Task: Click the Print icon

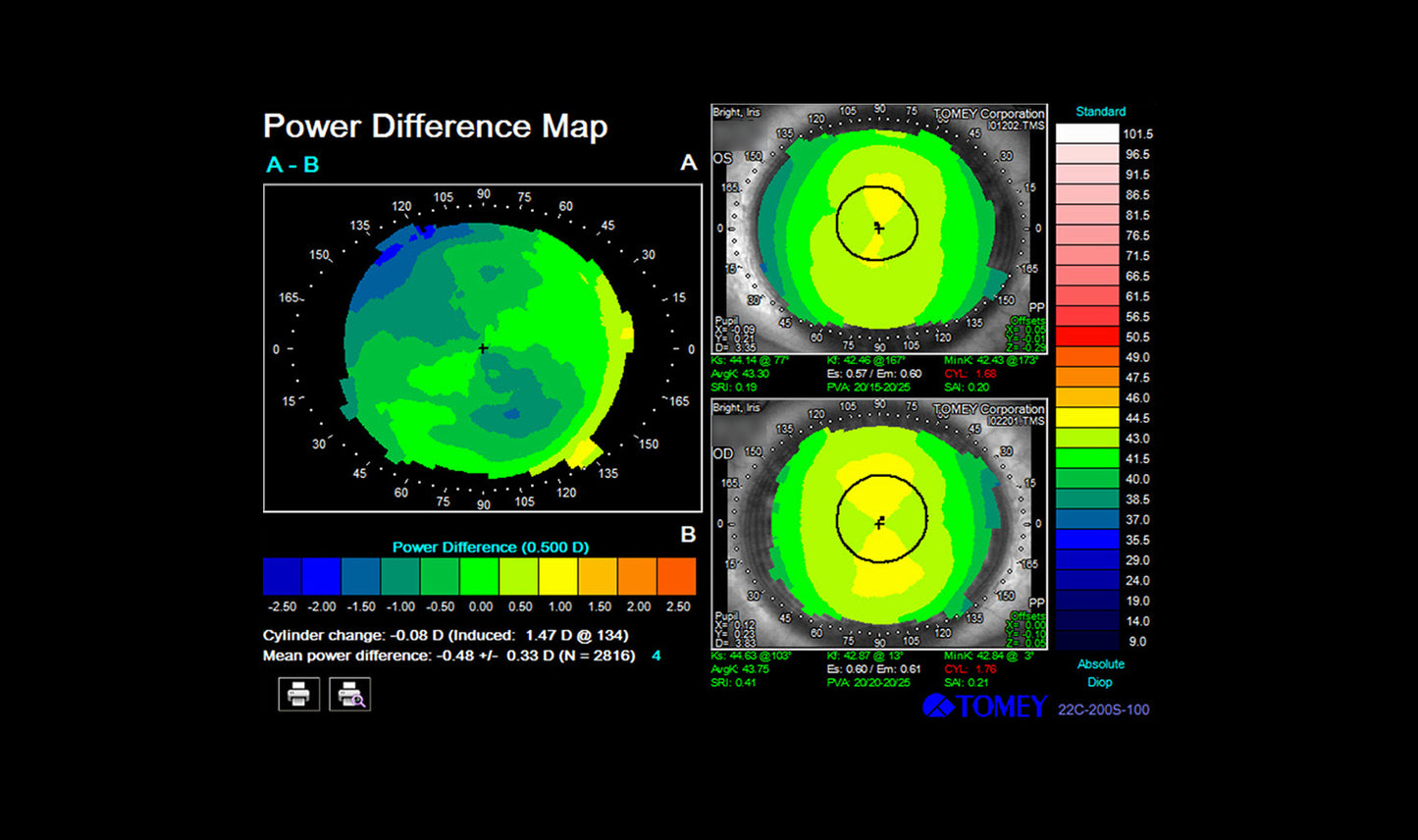Action: tap(297, 695)
